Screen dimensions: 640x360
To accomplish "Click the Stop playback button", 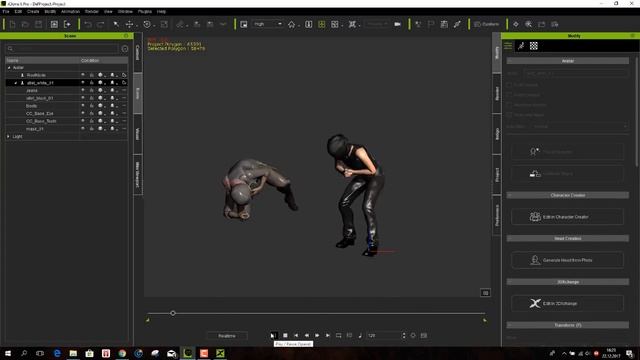I will click(x=285, y=336).
